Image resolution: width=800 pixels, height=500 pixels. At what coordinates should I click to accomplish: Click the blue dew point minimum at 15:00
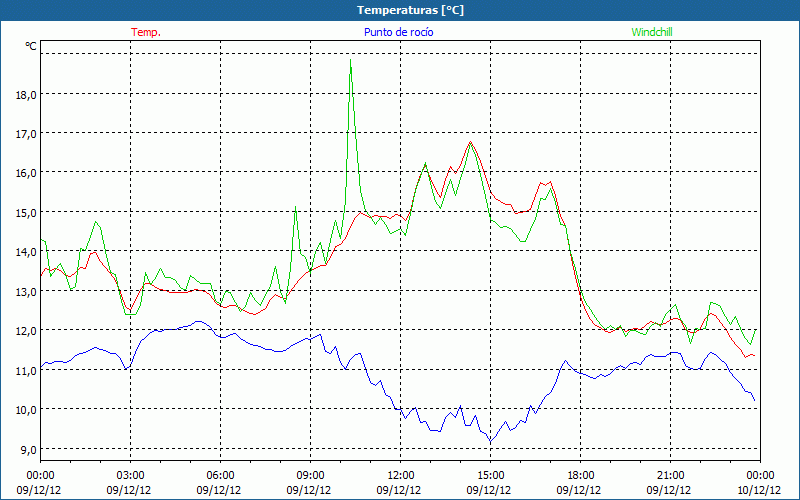click(490, 441)
